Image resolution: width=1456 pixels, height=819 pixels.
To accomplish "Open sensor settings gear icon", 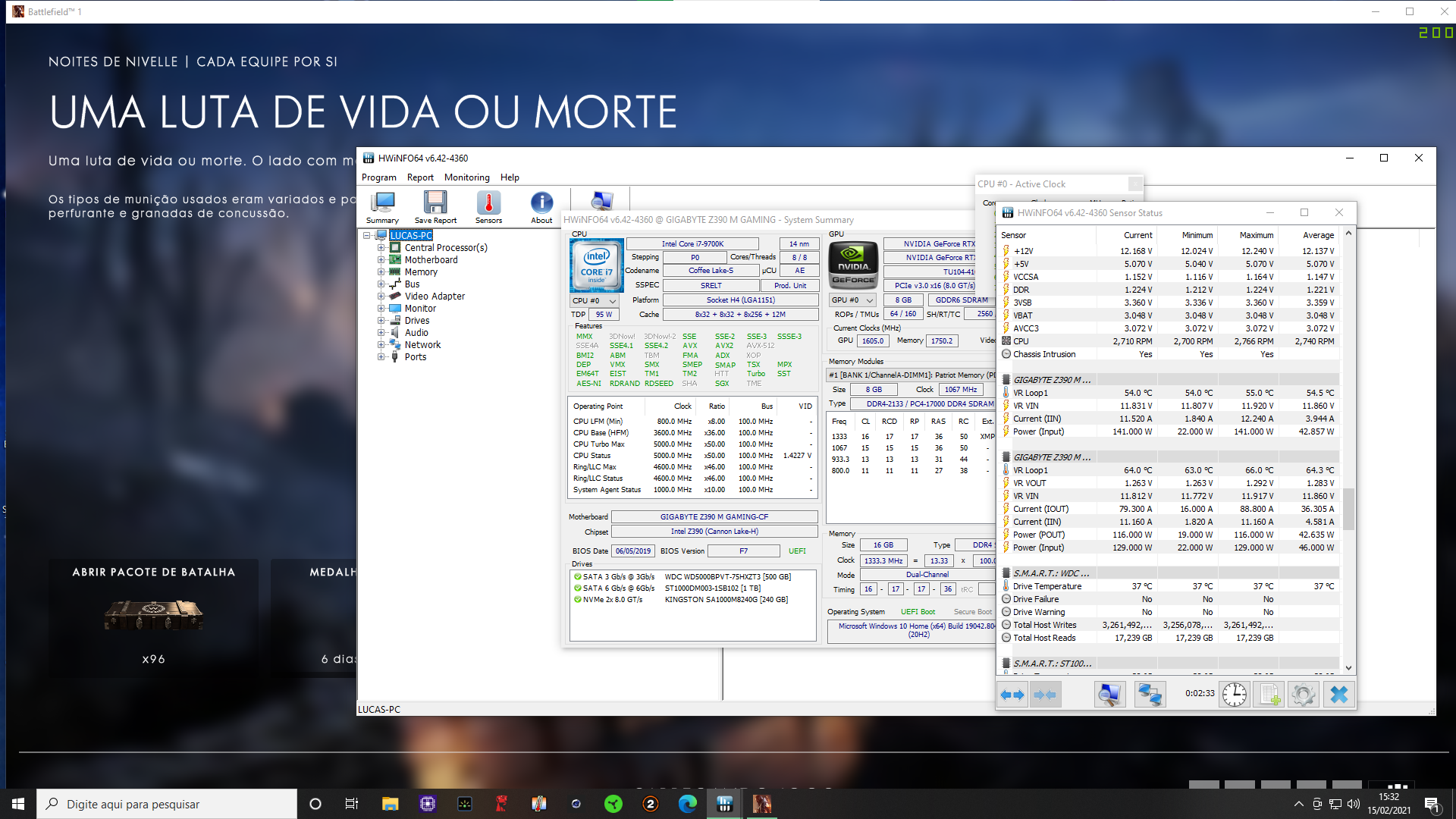I will click(1304, 695).
